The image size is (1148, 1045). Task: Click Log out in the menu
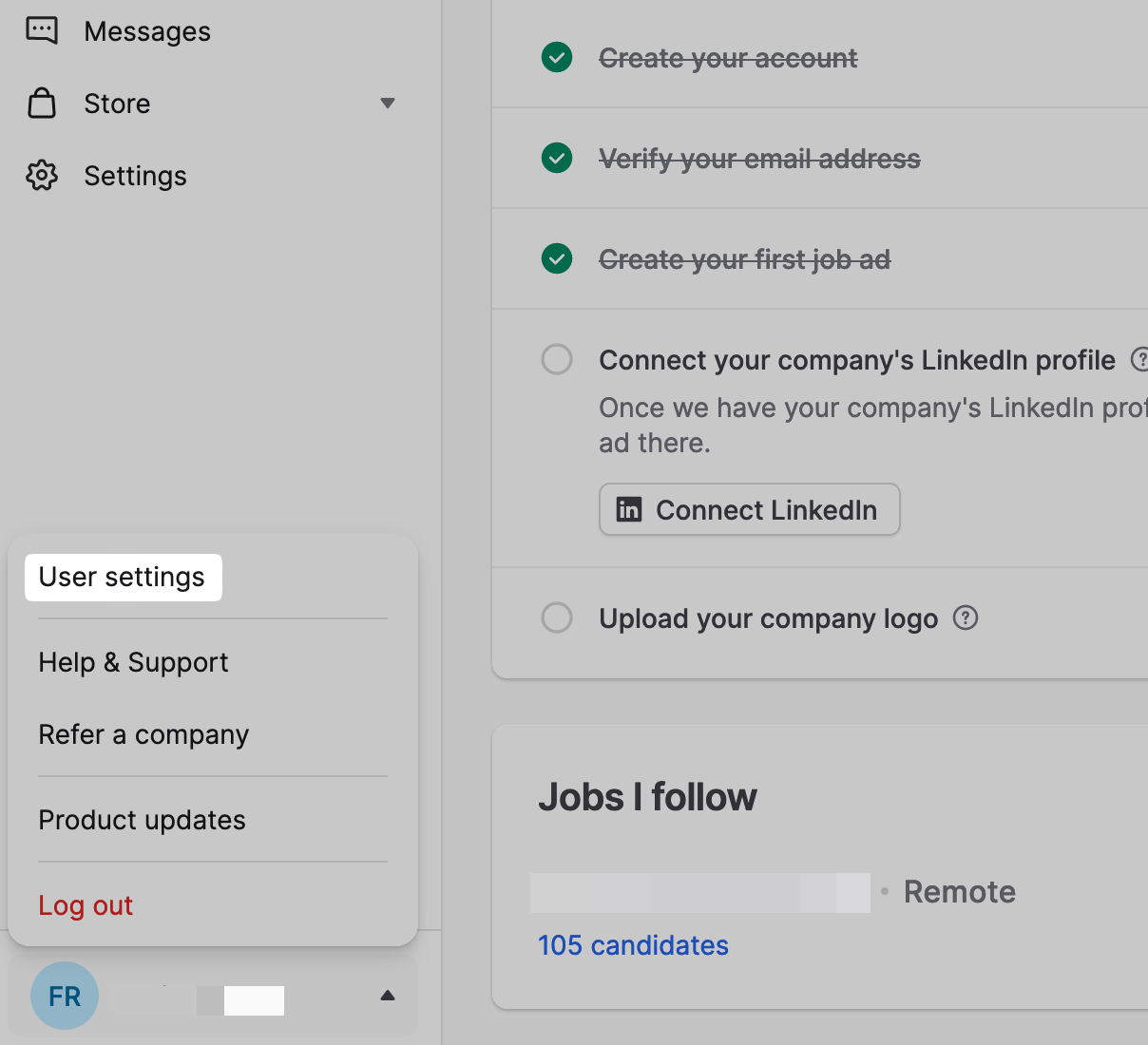coord(86,905)
